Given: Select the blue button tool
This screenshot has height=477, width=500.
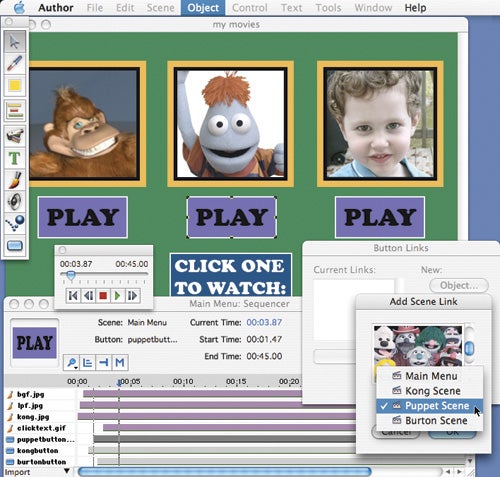Looking at the screenshot, I should [x=15, y=246].
